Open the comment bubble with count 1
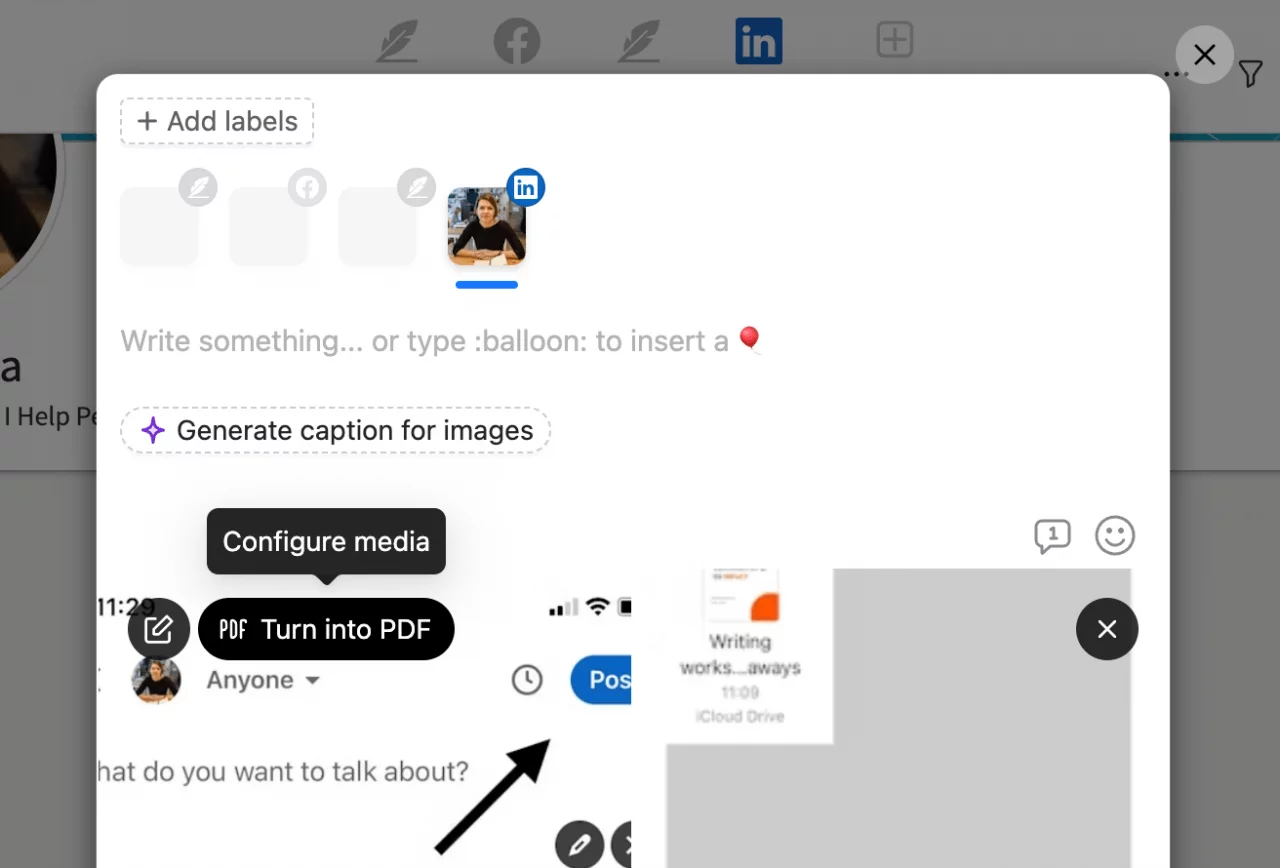The height and width of the screenshot is (868, 1280). pos(1052,536)
